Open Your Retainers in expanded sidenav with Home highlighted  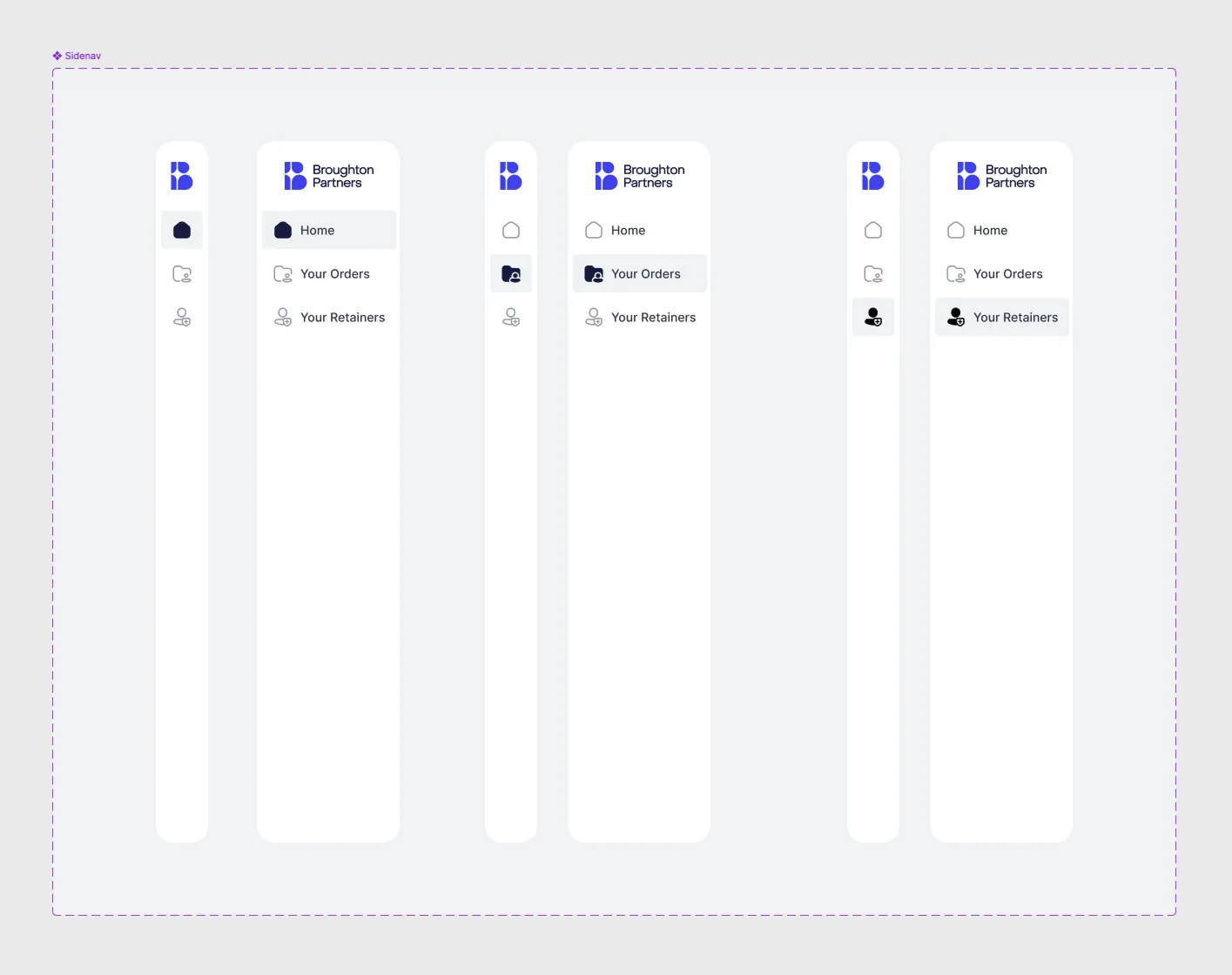329,317
